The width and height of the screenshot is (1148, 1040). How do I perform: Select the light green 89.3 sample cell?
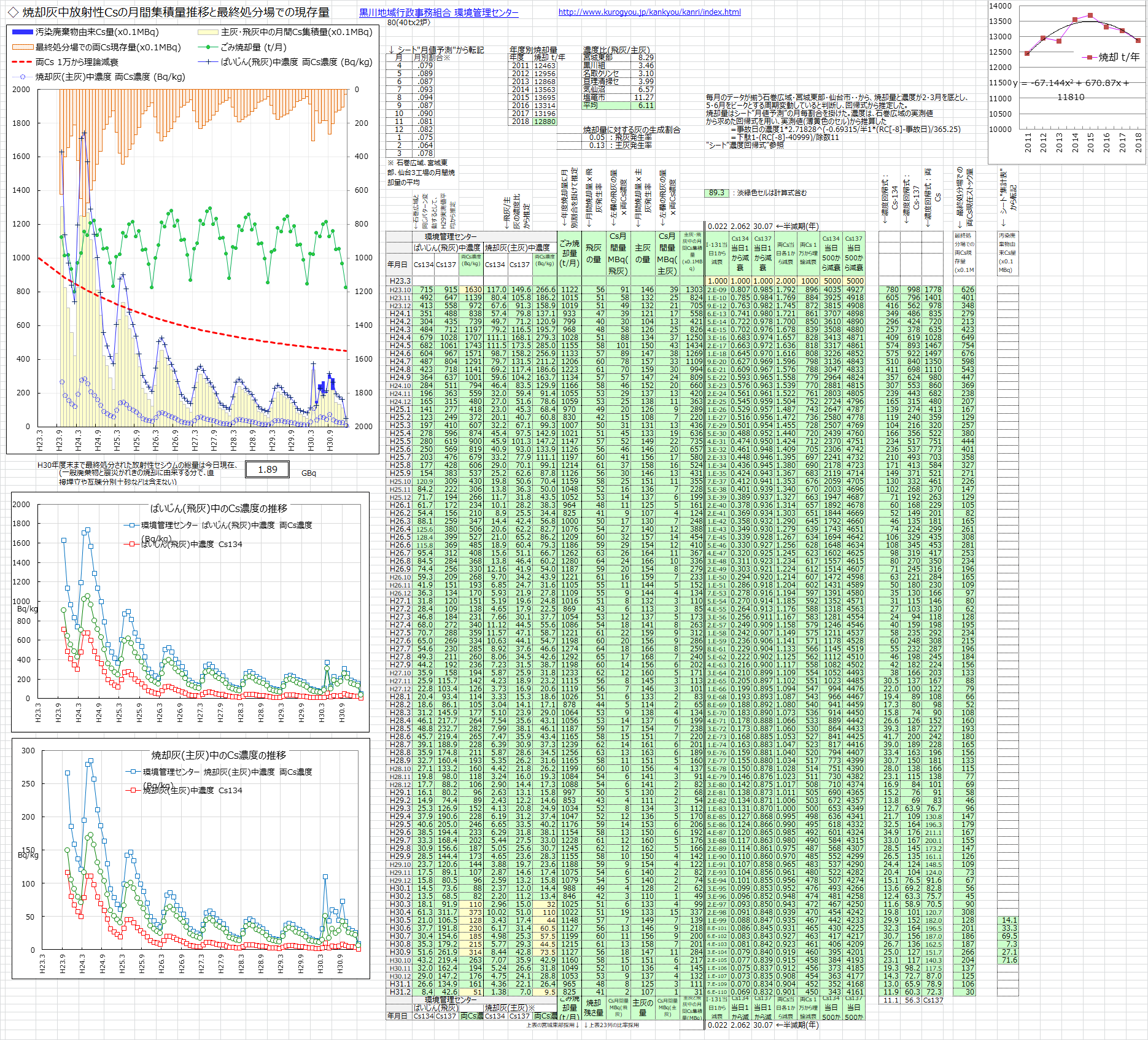[x=716, y=193]
